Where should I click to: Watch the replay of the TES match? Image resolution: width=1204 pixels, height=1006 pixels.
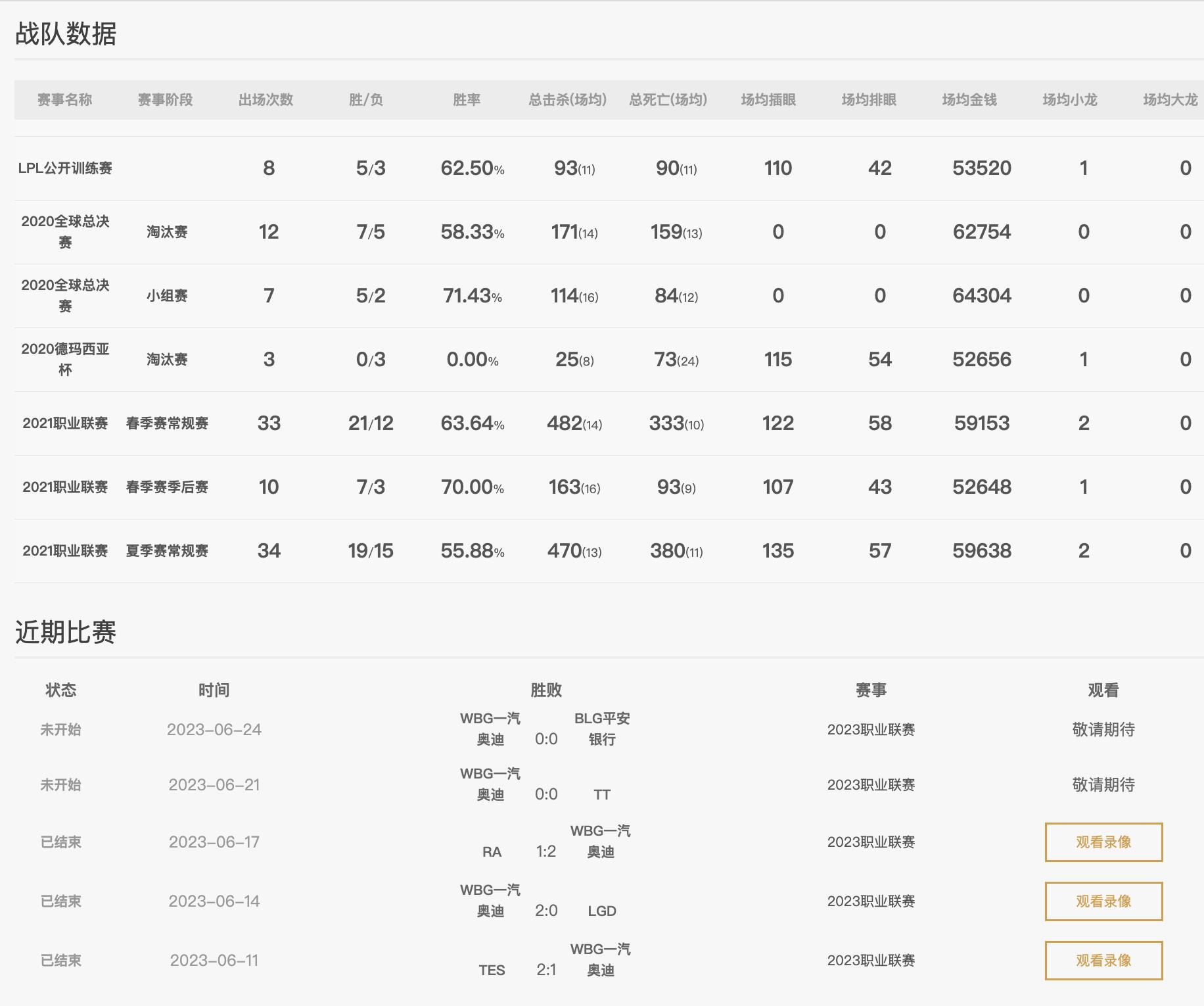[x=1103, y=960]
